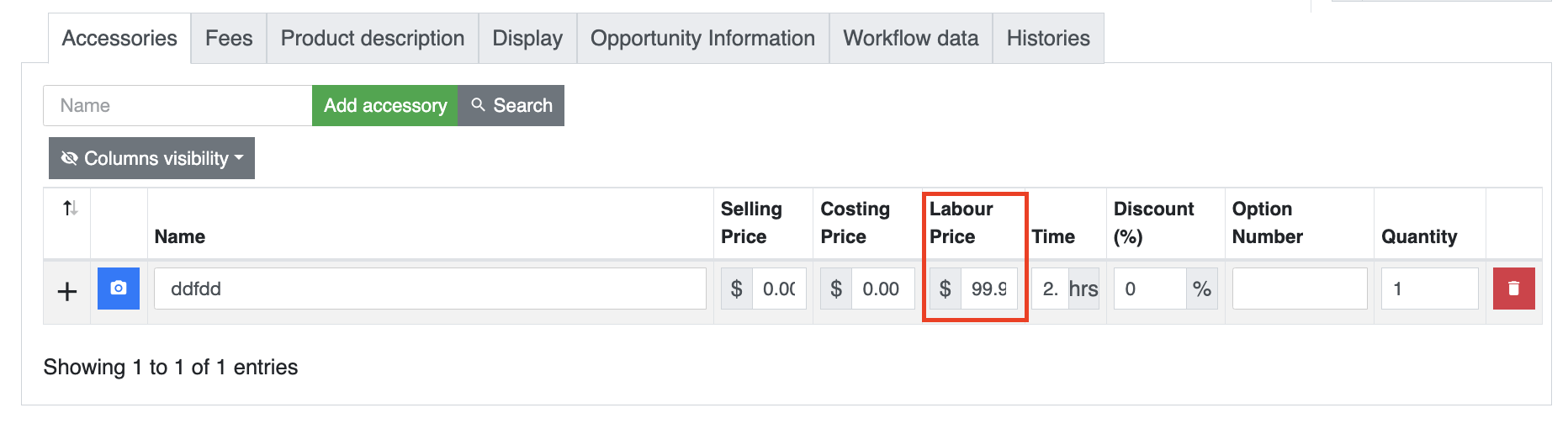Focus the accessory Name search field
This screenshot has width=1568, height=429.
[x=177, y=106]
